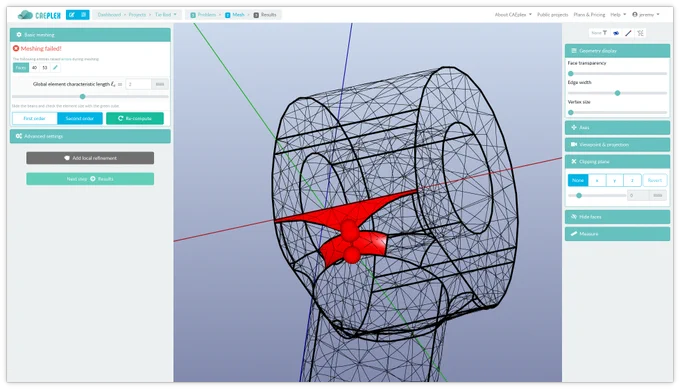The width and height of the screenshot is (680, 389).
Task: Adjust the Vertex size slider
Action: pyautogui.click(x=571, y=113)
